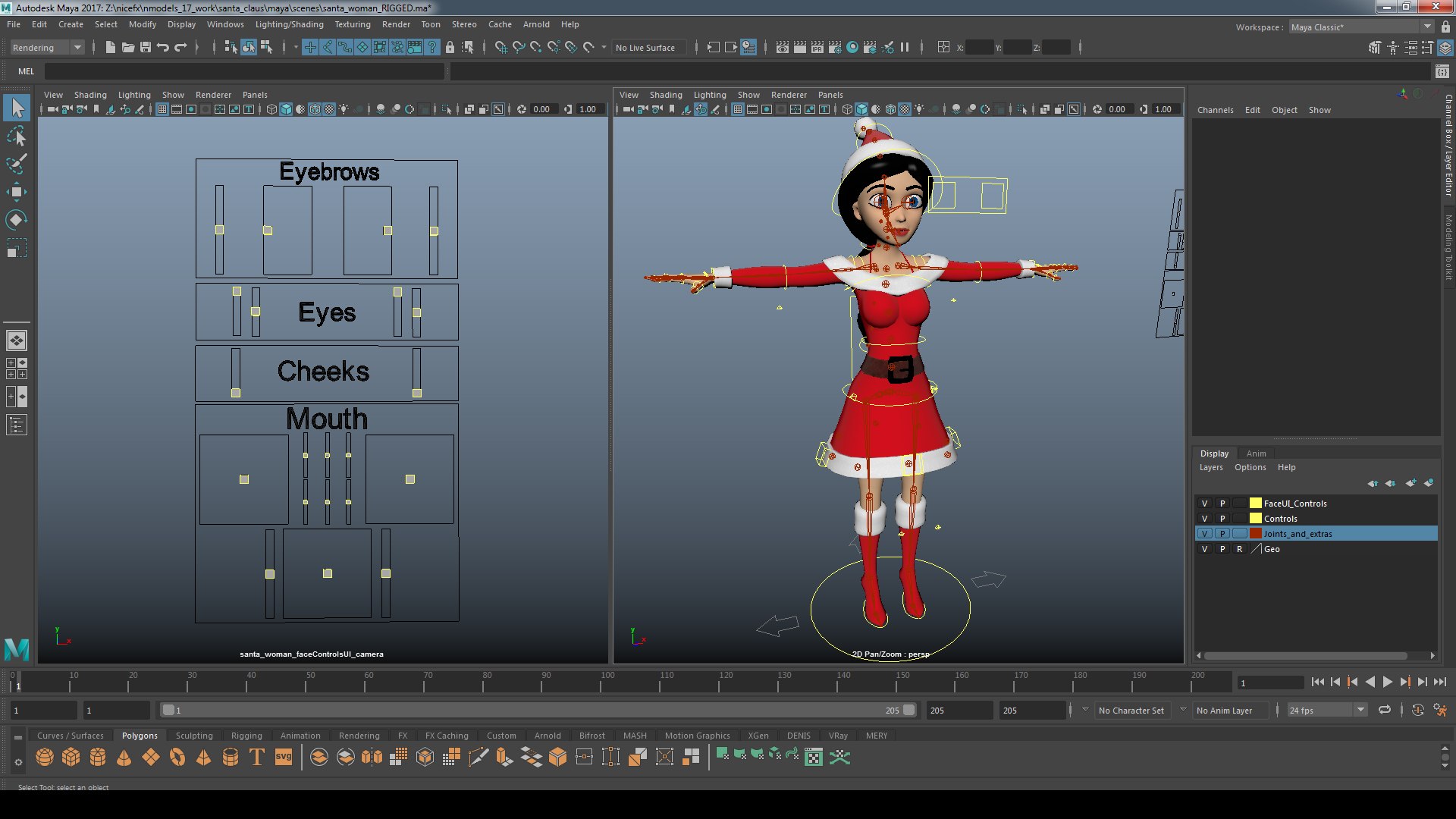The image size is (1456, 819).
Task: Activate the Move tool in toolbox
Action: (x=17, y=191)
